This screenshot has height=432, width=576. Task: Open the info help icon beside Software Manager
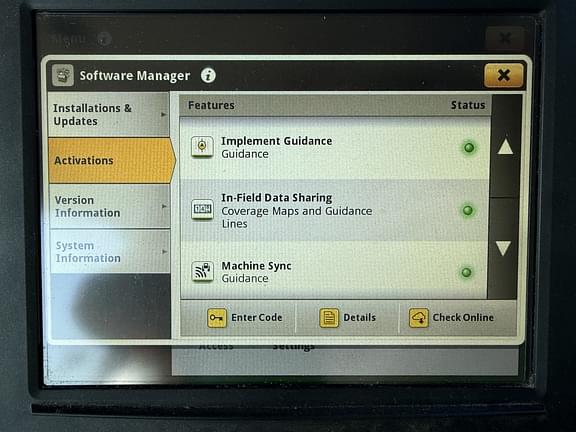pos(208,76)
